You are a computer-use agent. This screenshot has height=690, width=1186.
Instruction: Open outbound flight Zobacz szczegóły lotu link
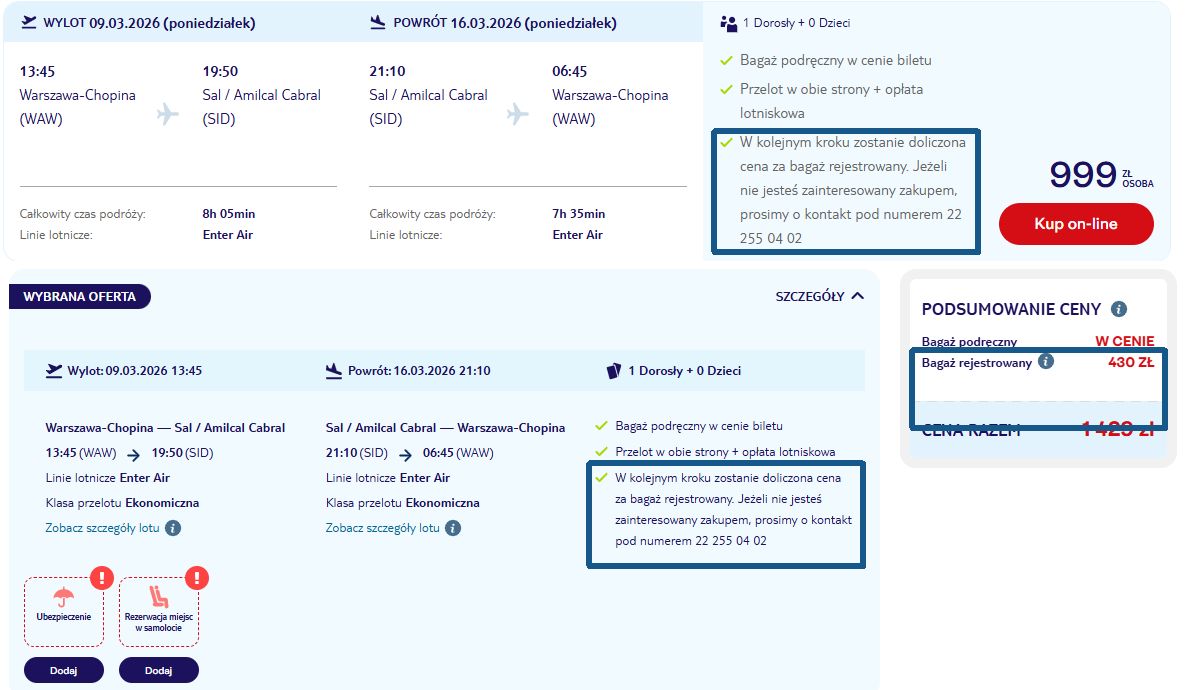(103, 528)
